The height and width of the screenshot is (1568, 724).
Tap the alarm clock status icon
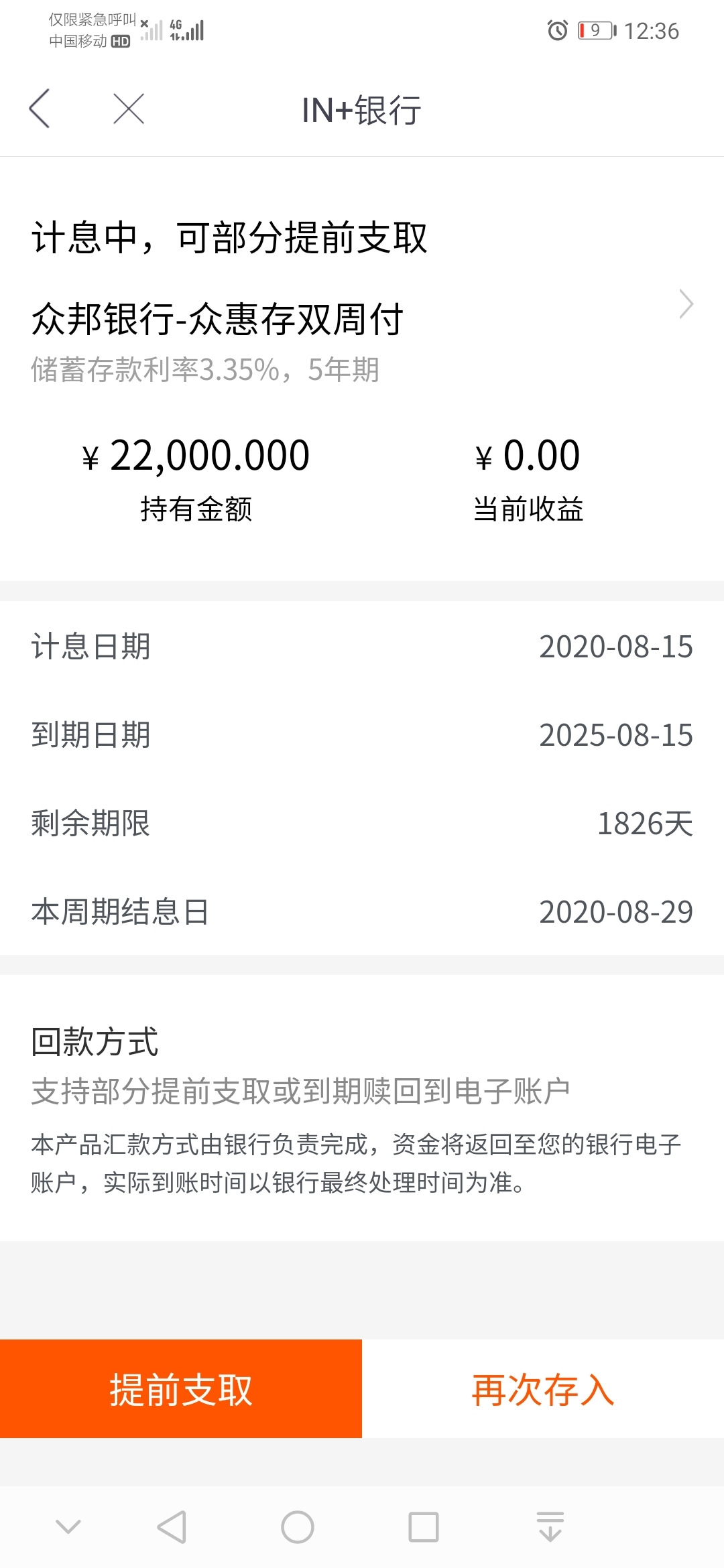557,30
